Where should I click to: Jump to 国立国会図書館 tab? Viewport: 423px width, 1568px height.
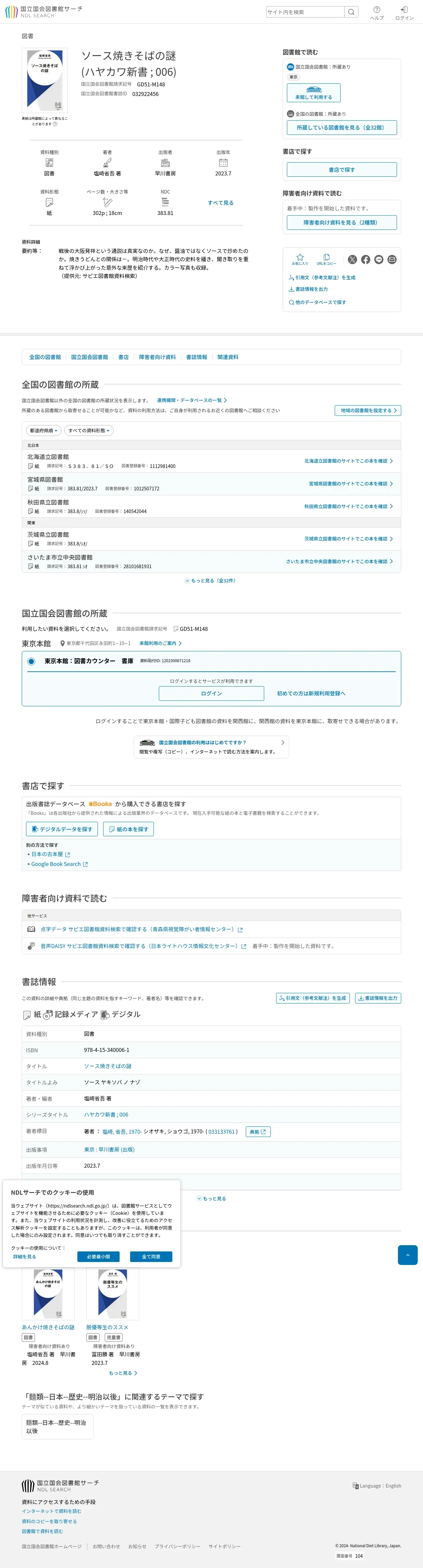coord(89,357)
